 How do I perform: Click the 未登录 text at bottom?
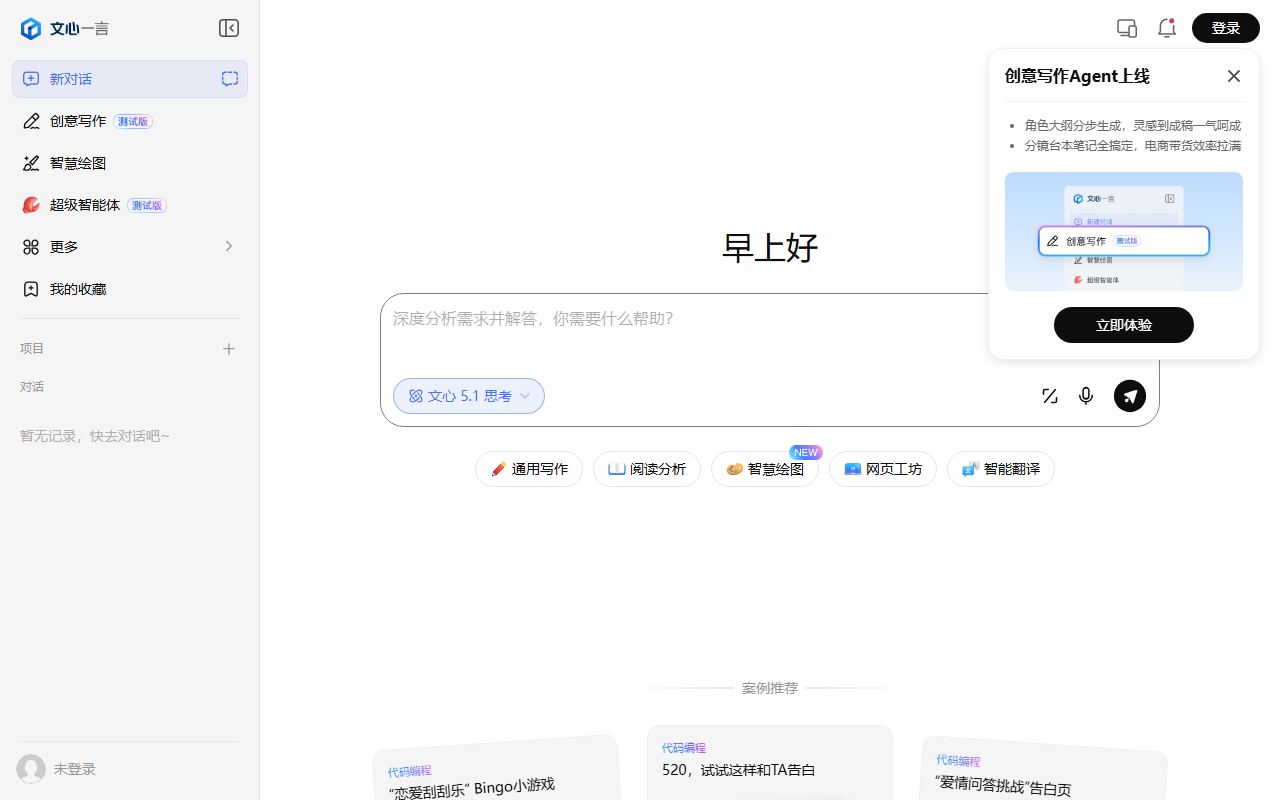click(75, 769)
